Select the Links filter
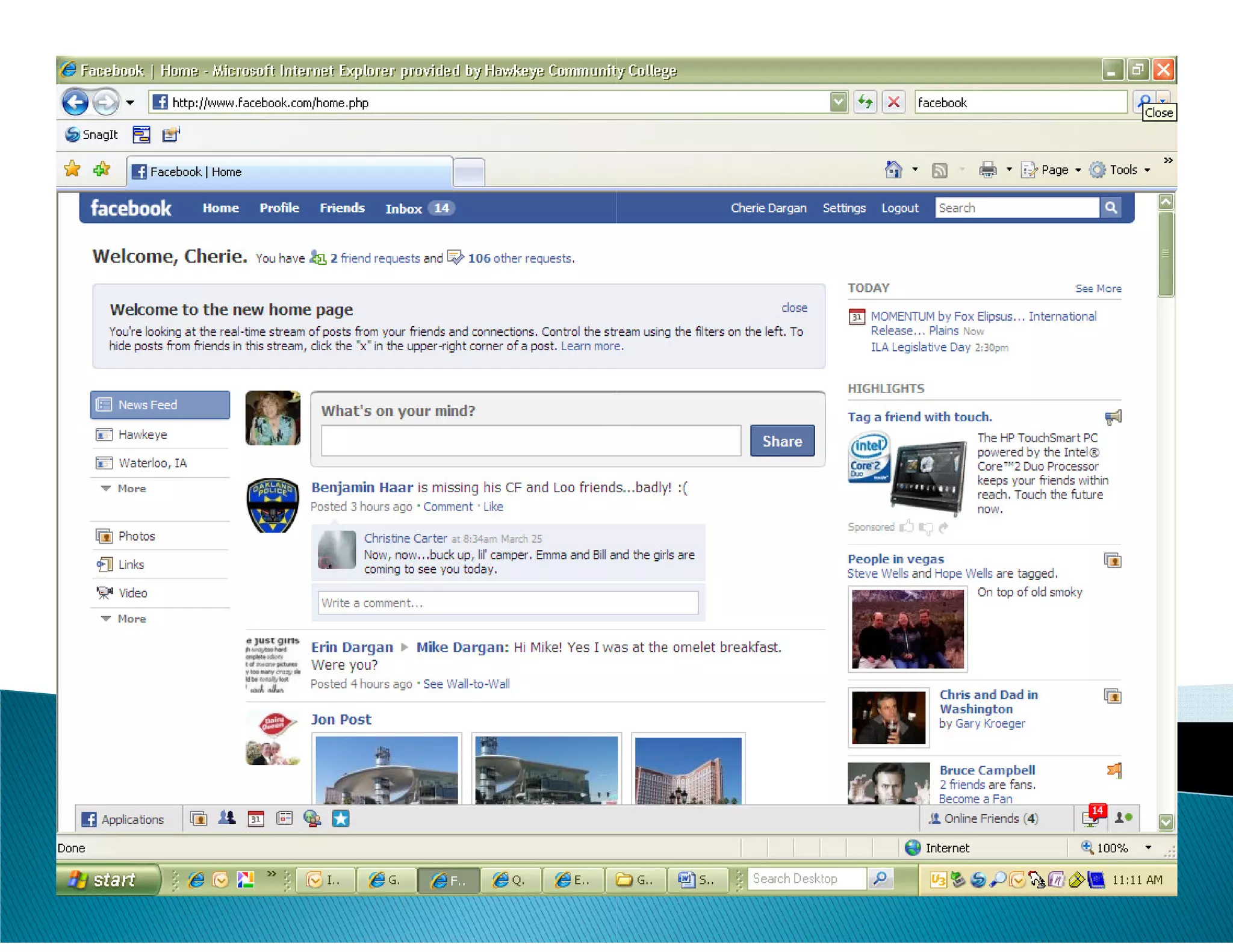The image size is (1233, 952). point(160,564)
